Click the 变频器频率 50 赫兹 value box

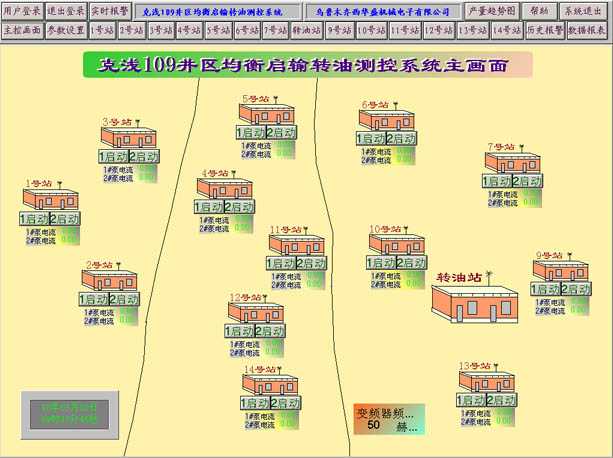click(x=389, y=418)
